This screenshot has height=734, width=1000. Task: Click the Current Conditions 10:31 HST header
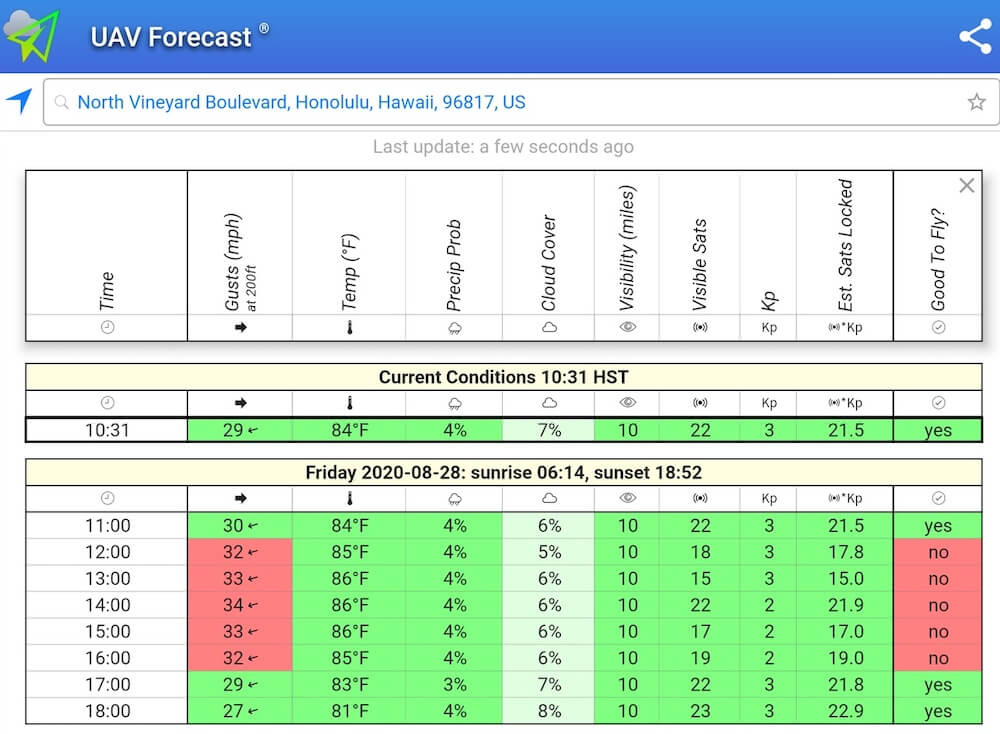coord(503,377)
